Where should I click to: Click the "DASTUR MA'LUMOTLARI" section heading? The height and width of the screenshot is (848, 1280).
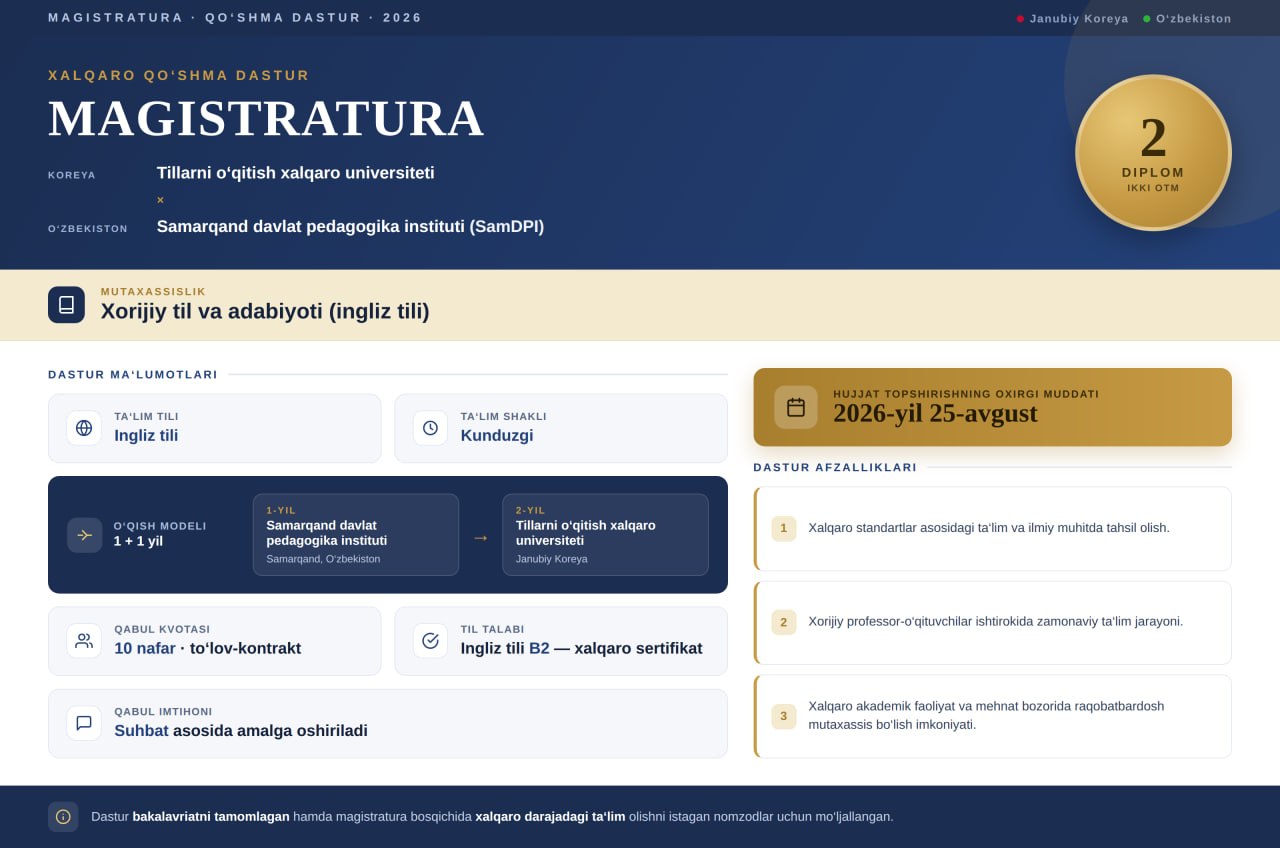133,375
